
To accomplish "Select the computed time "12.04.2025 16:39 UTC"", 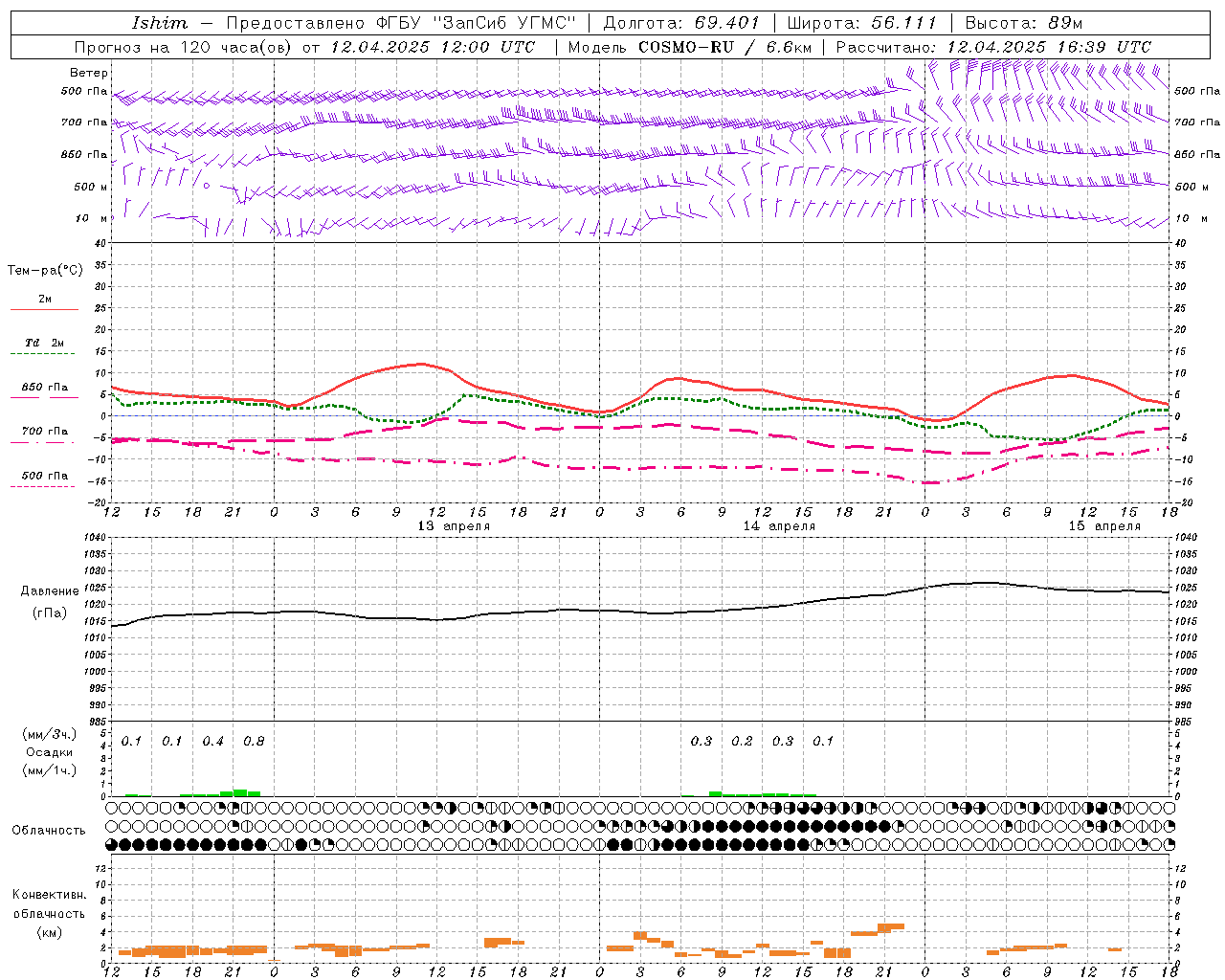I will [x=1049, y=47].
